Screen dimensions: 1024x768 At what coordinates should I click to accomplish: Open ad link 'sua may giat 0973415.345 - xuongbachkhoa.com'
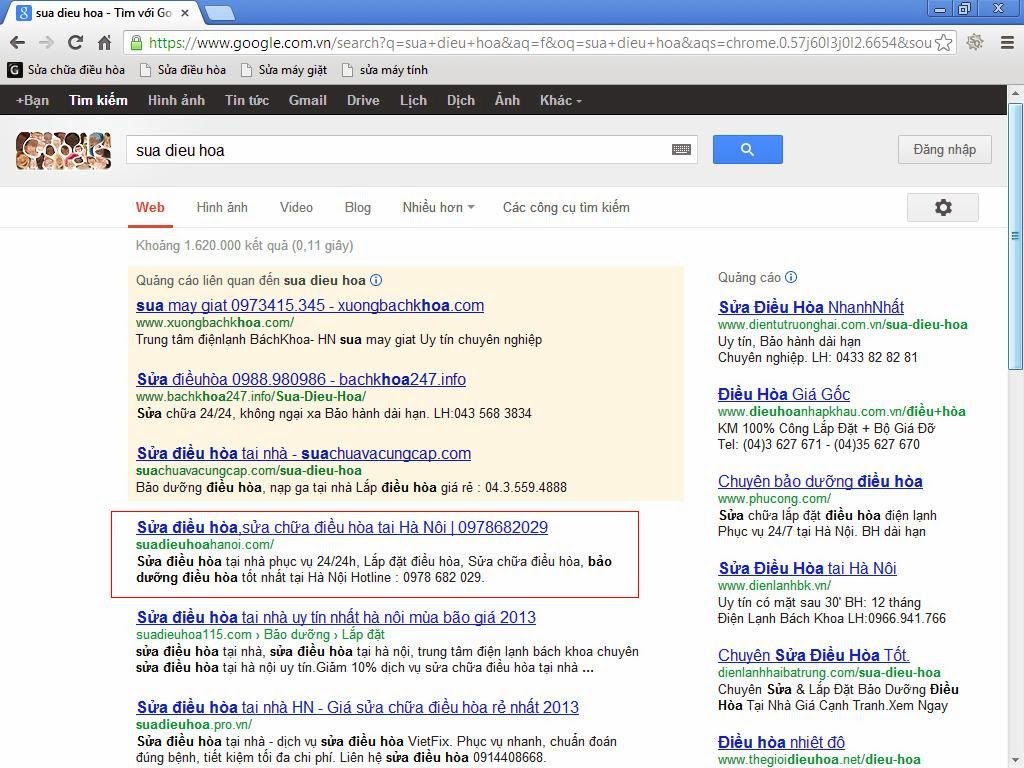[x=310, y=306]
